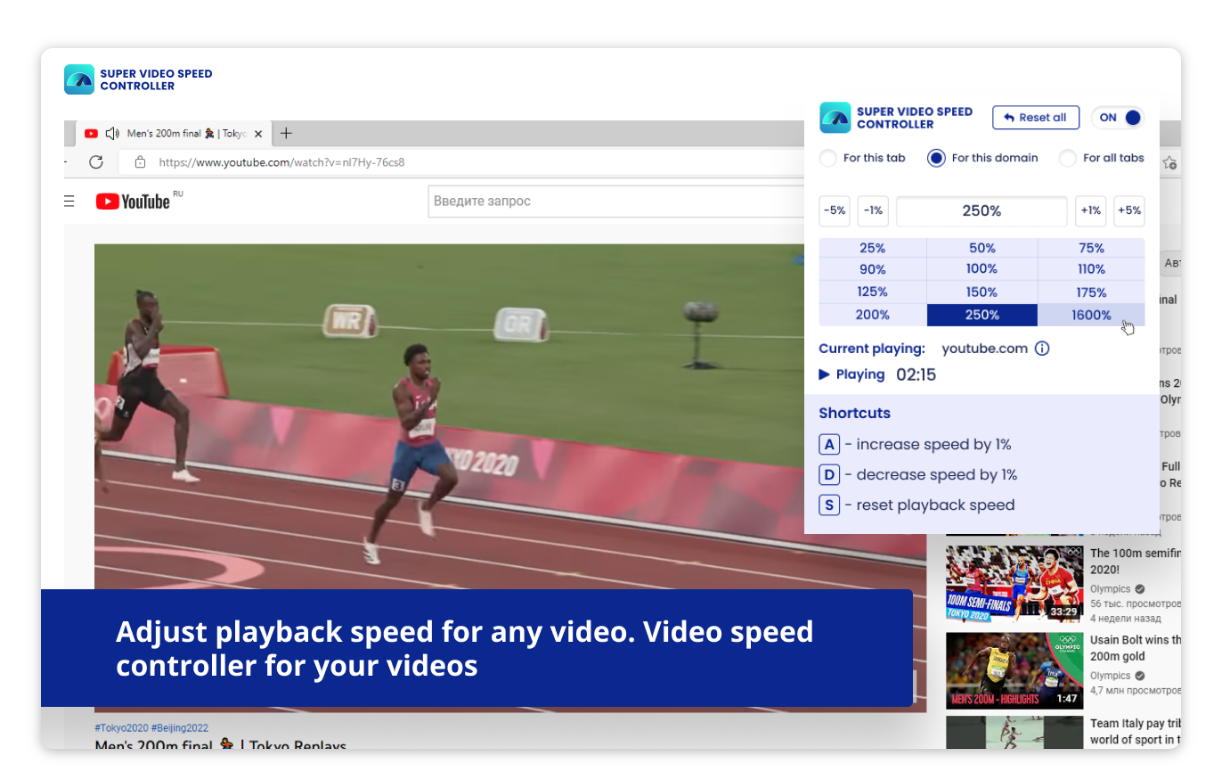1212x770 pixels.
Task: Click the lock icon in address bar
Action: coord(140,162)
